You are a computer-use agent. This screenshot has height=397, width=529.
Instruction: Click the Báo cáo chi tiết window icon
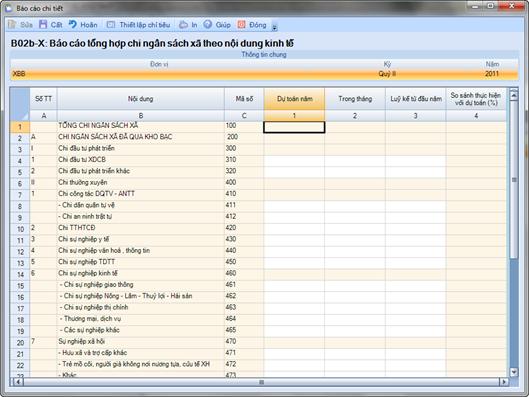(9, 8)
